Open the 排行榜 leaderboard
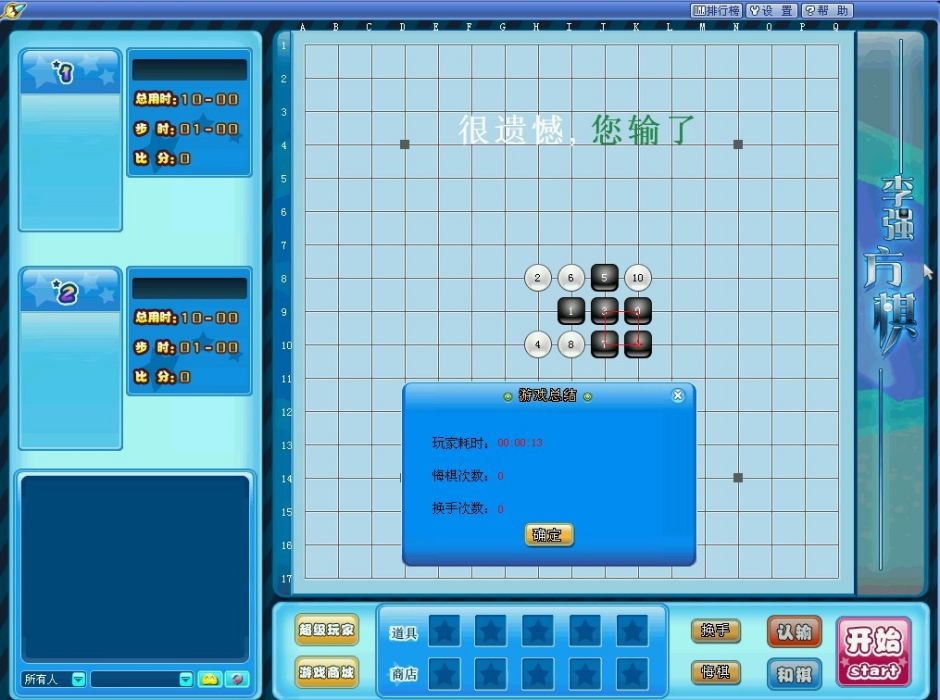Screen dimensions: 940x700 (716, 10)
